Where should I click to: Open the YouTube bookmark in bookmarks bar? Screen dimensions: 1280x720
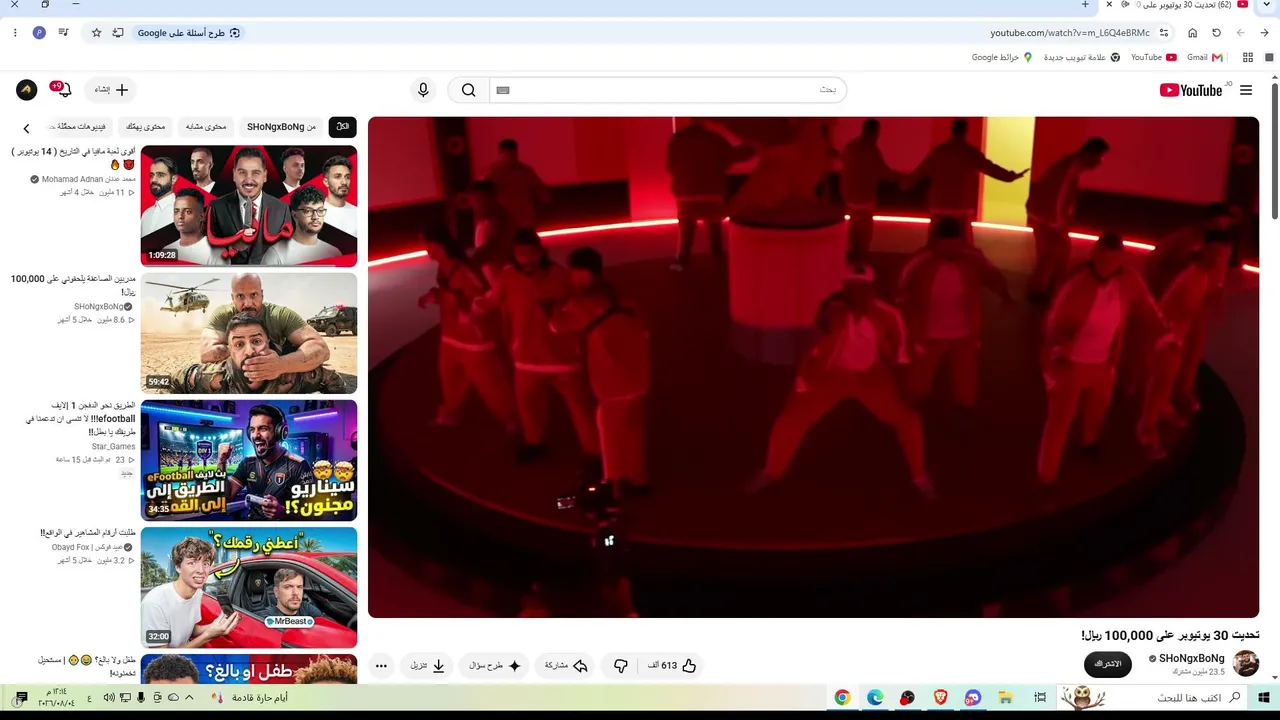coord(1153,57)
